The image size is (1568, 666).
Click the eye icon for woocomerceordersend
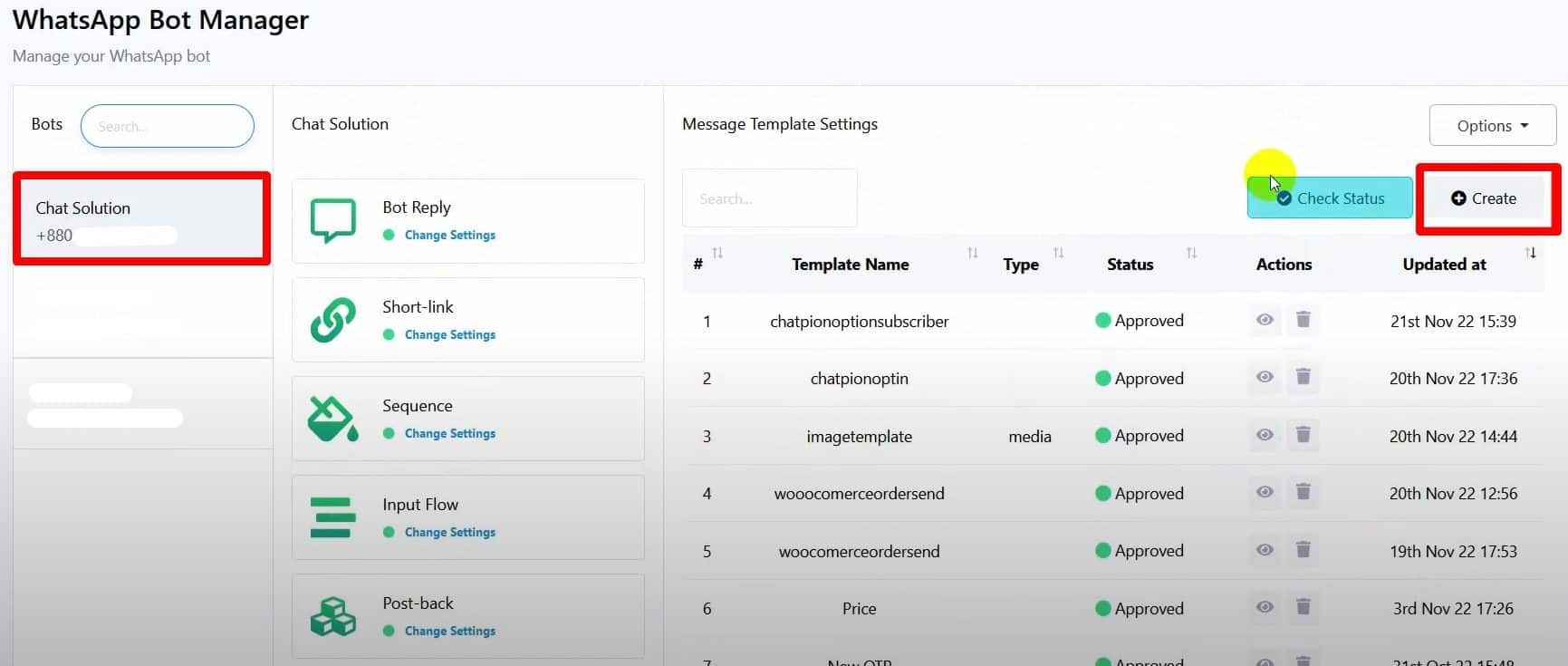pos(1265,550)
